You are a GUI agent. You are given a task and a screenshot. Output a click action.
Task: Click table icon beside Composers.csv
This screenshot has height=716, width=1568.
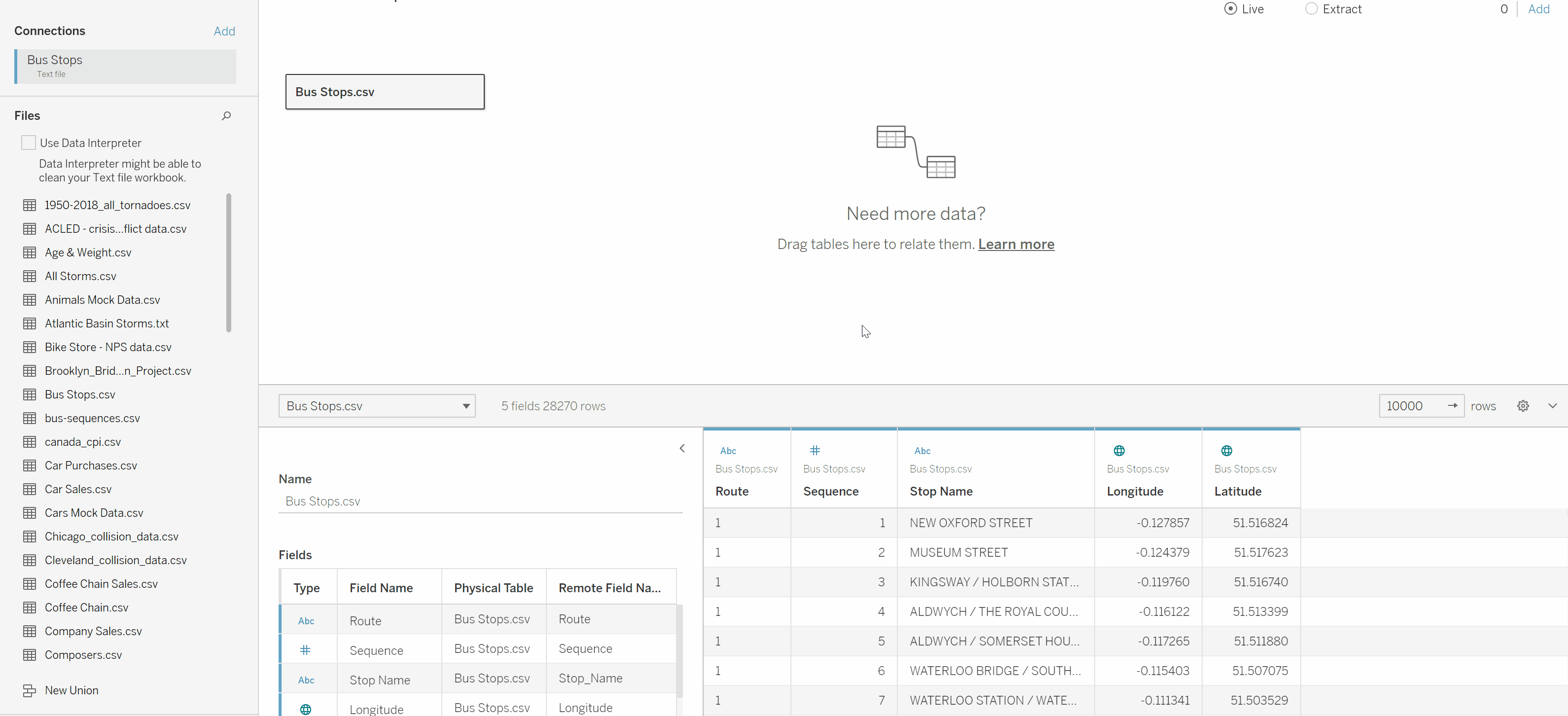29,655
